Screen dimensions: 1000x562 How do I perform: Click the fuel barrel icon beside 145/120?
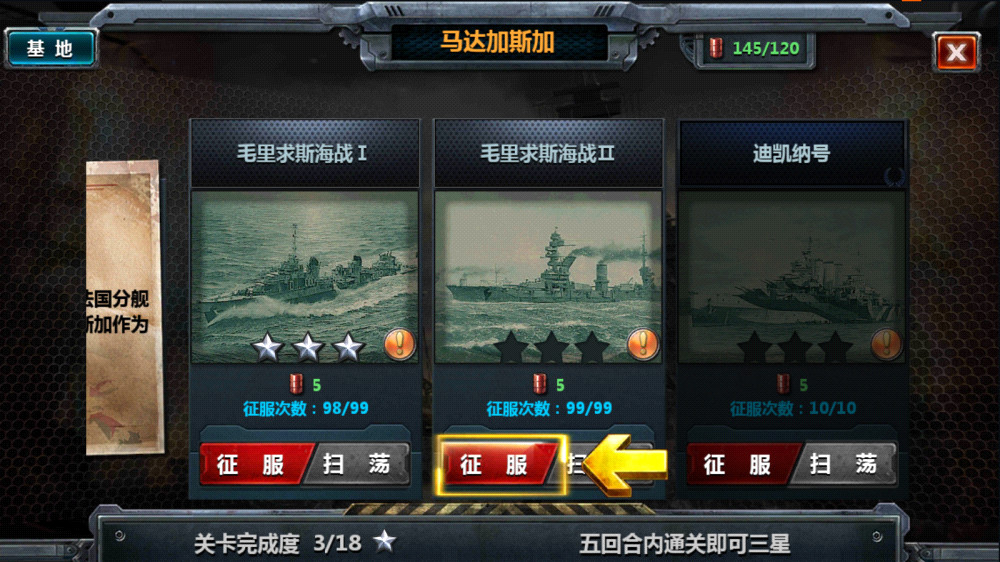coord(716,48)
